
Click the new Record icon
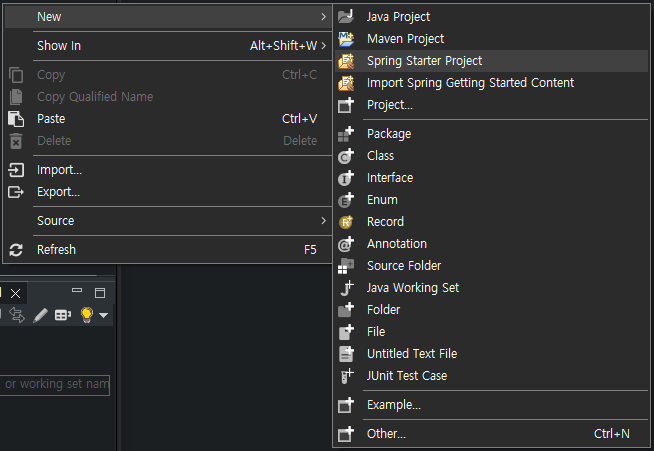[346, 222]
